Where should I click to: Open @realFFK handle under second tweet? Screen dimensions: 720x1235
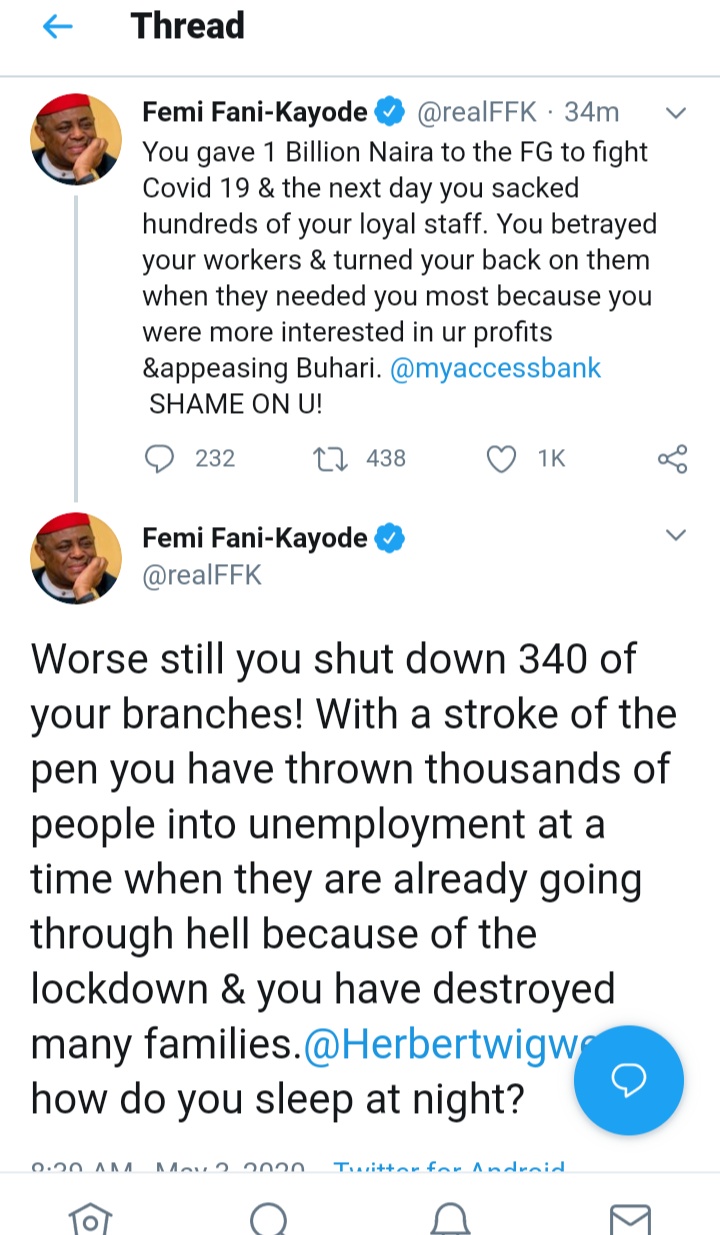pos(202,576)
